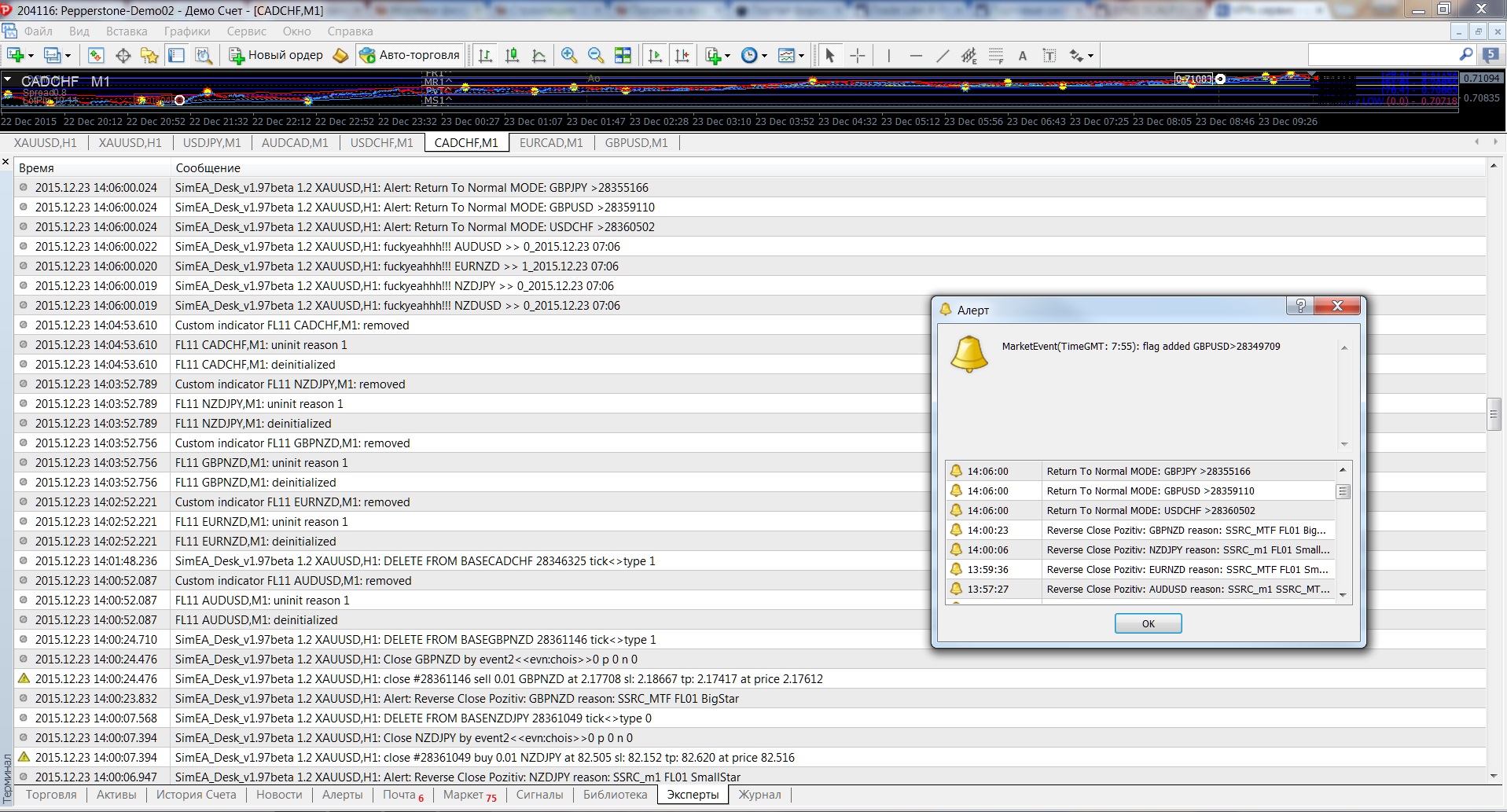This screenshot has width=1507, height=812.
Task: Select the Horizontal Line drawing tool
Action: coord(916,55)
